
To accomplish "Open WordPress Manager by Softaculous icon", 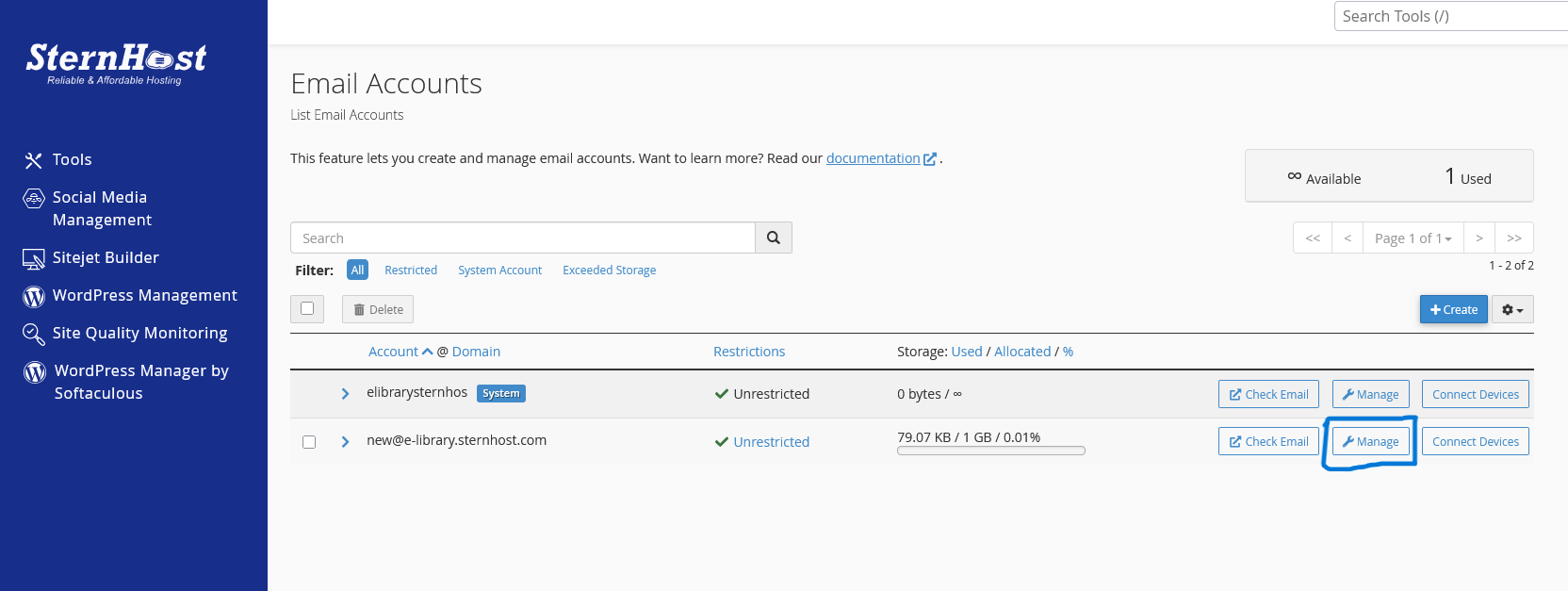I will click(x=35, y=372).
